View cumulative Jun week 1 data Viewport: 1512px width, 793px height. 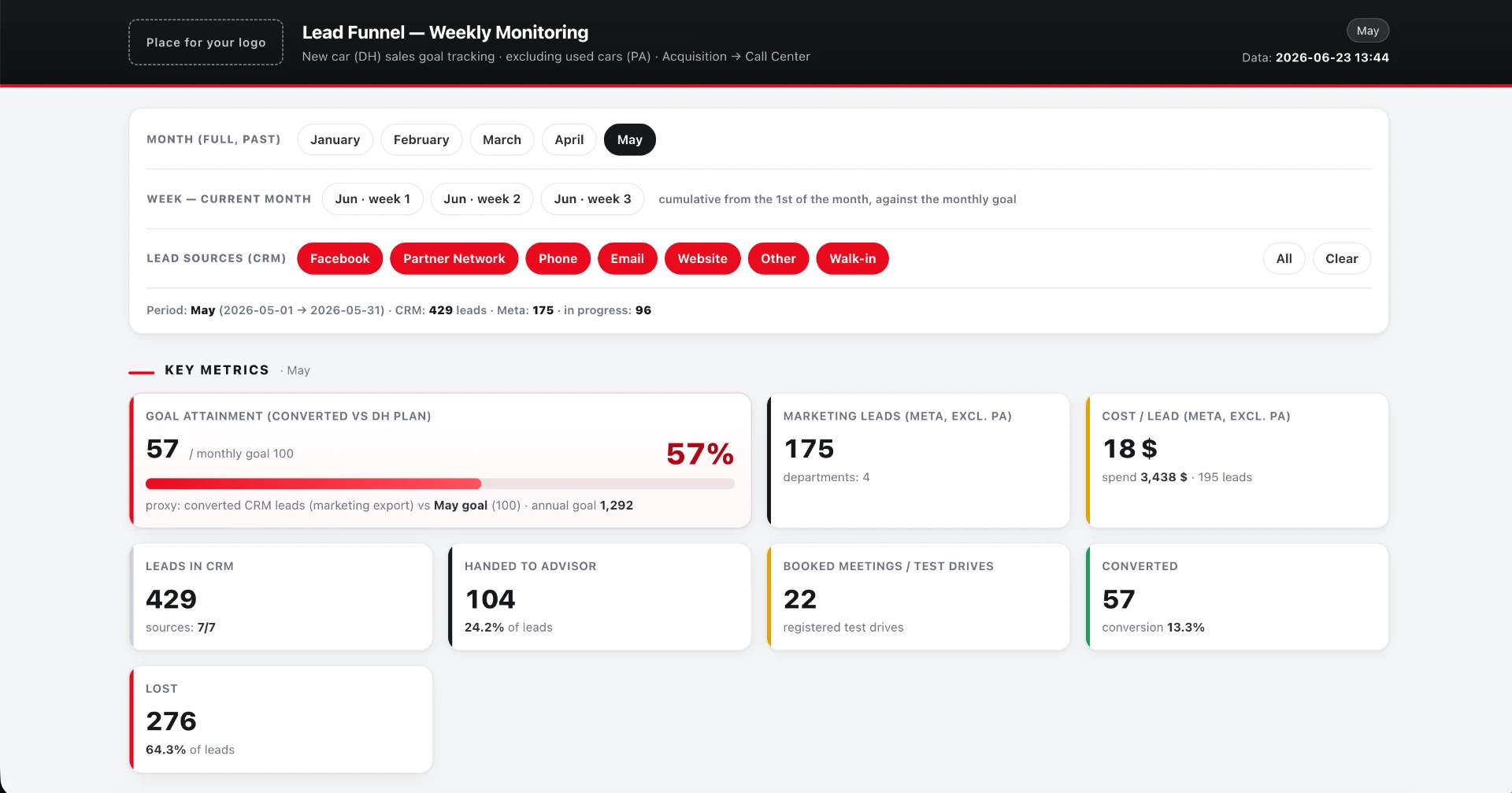(372, 199)
